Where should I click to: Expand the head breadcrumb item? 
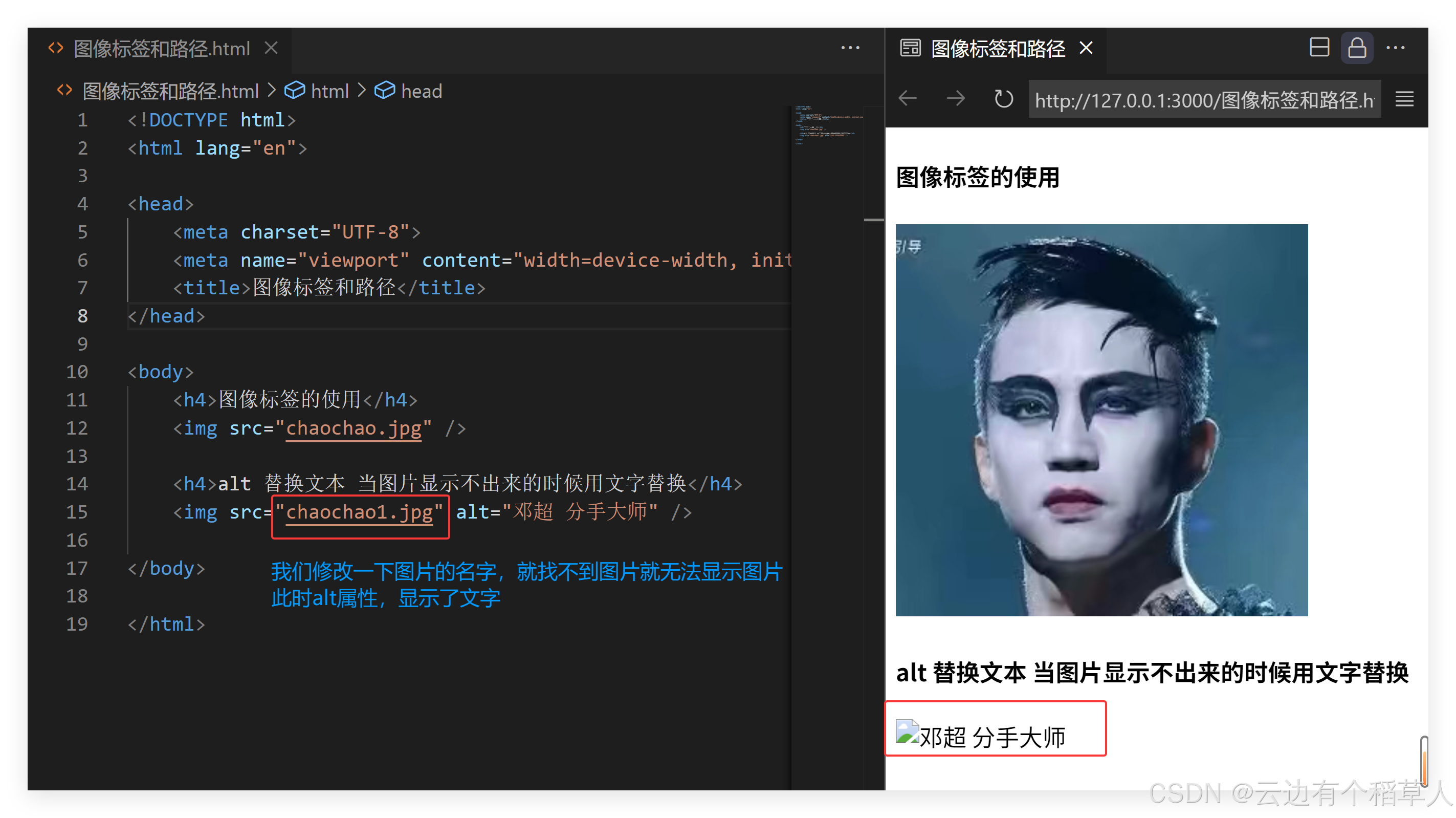point(408,91)
